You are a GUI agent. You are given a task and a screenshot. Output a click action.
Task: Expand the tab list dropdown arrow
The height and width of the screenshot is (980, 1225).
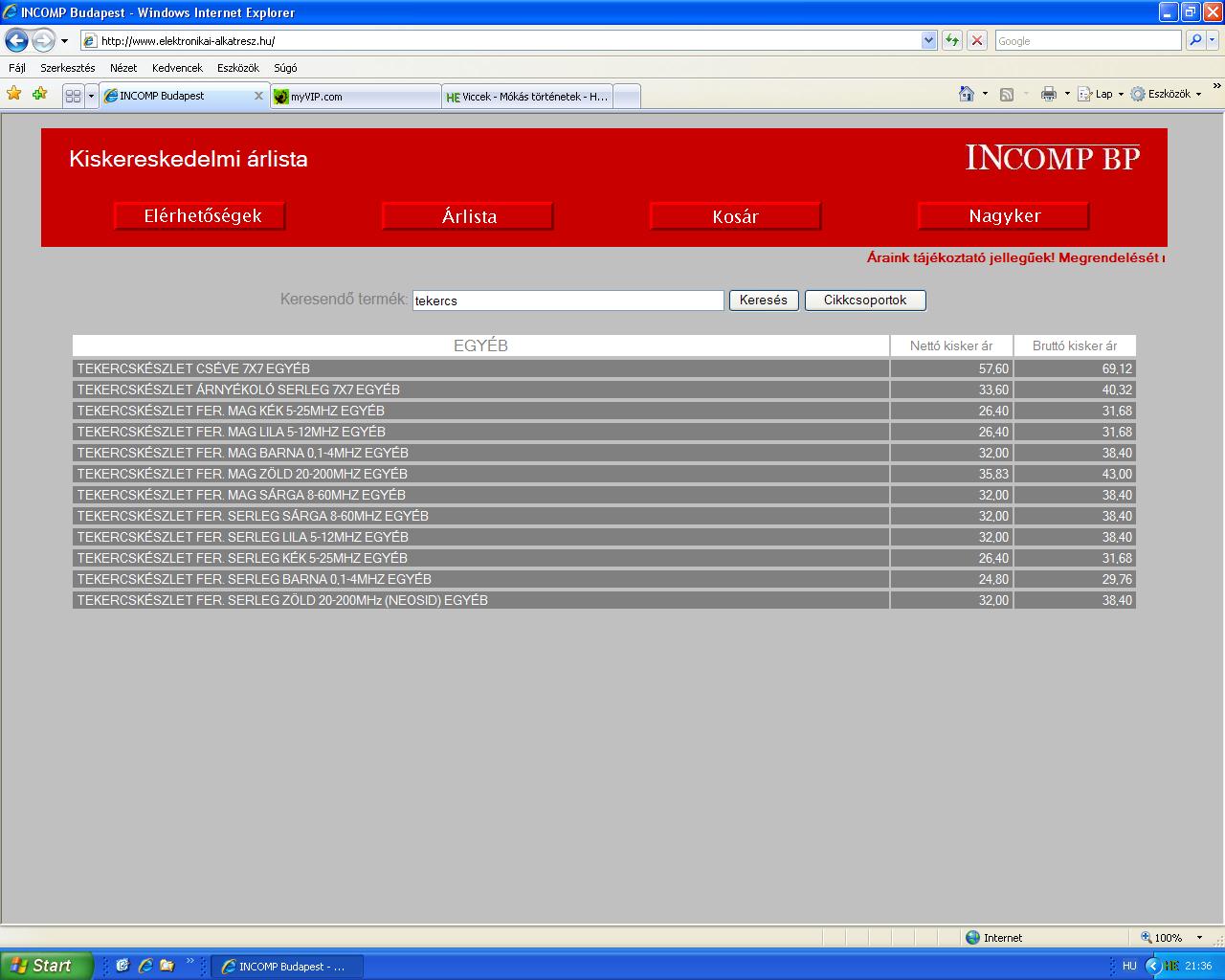pos(91,96)
